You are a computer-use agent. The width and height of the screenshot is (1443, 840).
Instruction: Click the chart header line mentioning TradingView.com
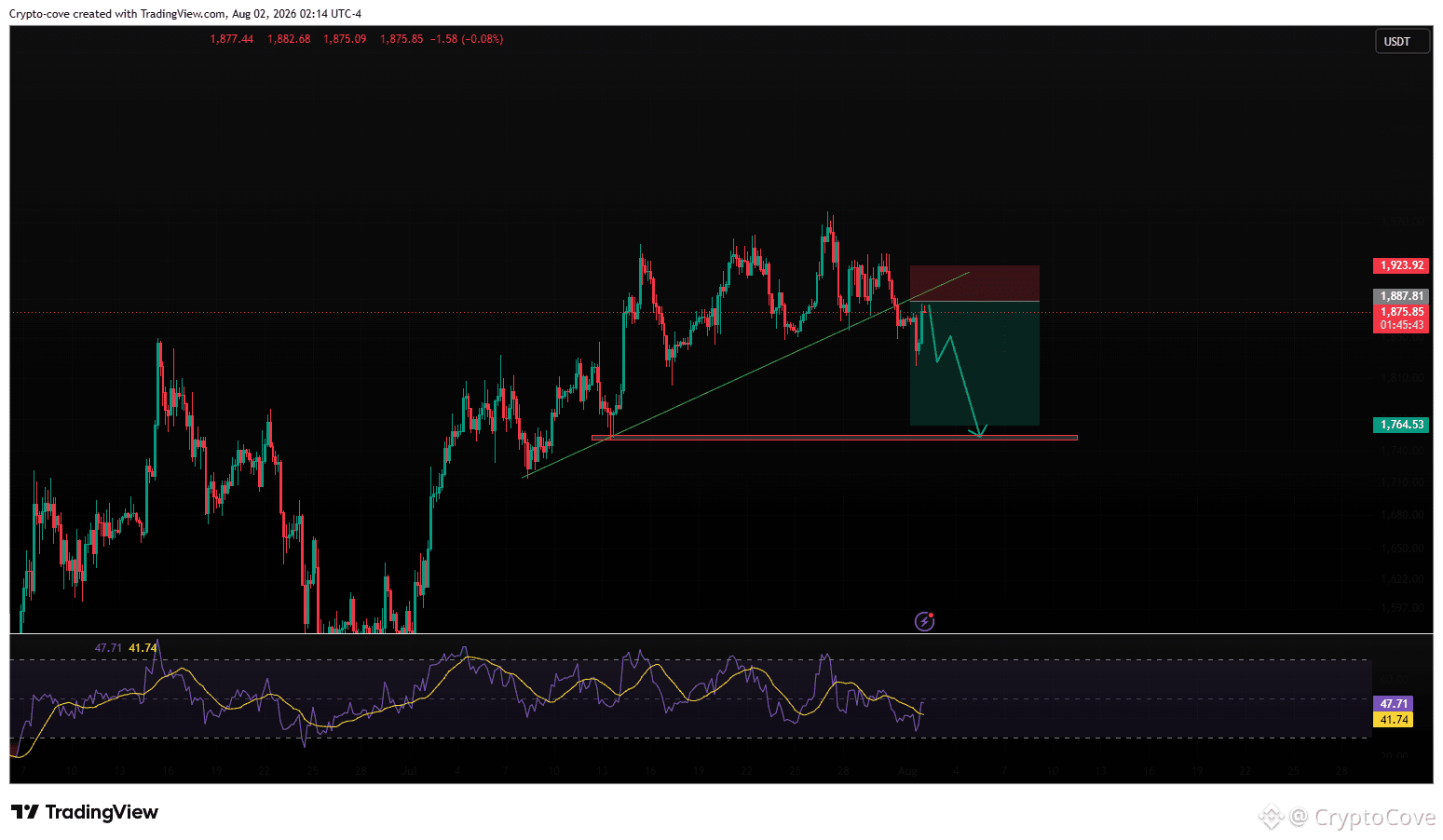[x=185, y=14]
